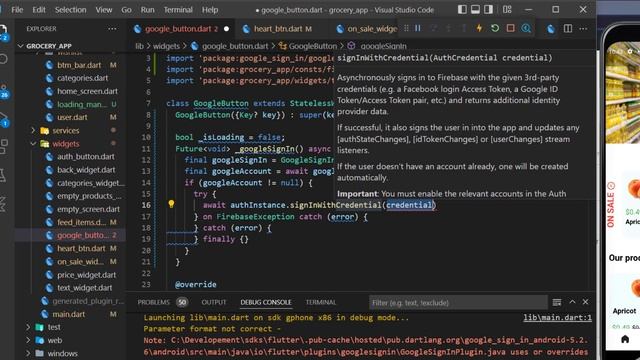
Task: Switch to the TERMINAL panel tab
Action: tap(321, 302)
